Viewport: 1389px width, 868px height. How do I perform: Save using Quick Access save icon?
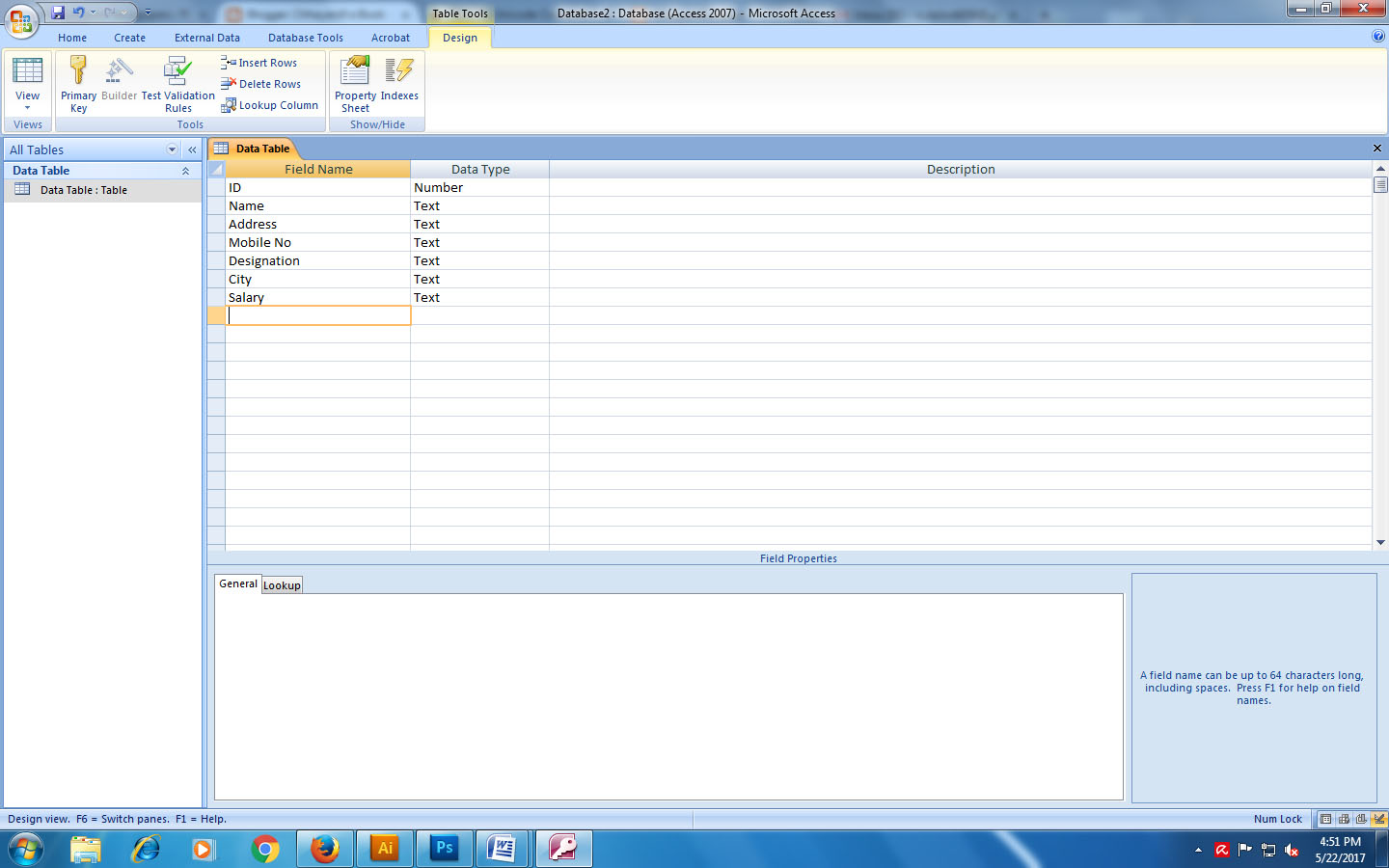tap(58, 13)
